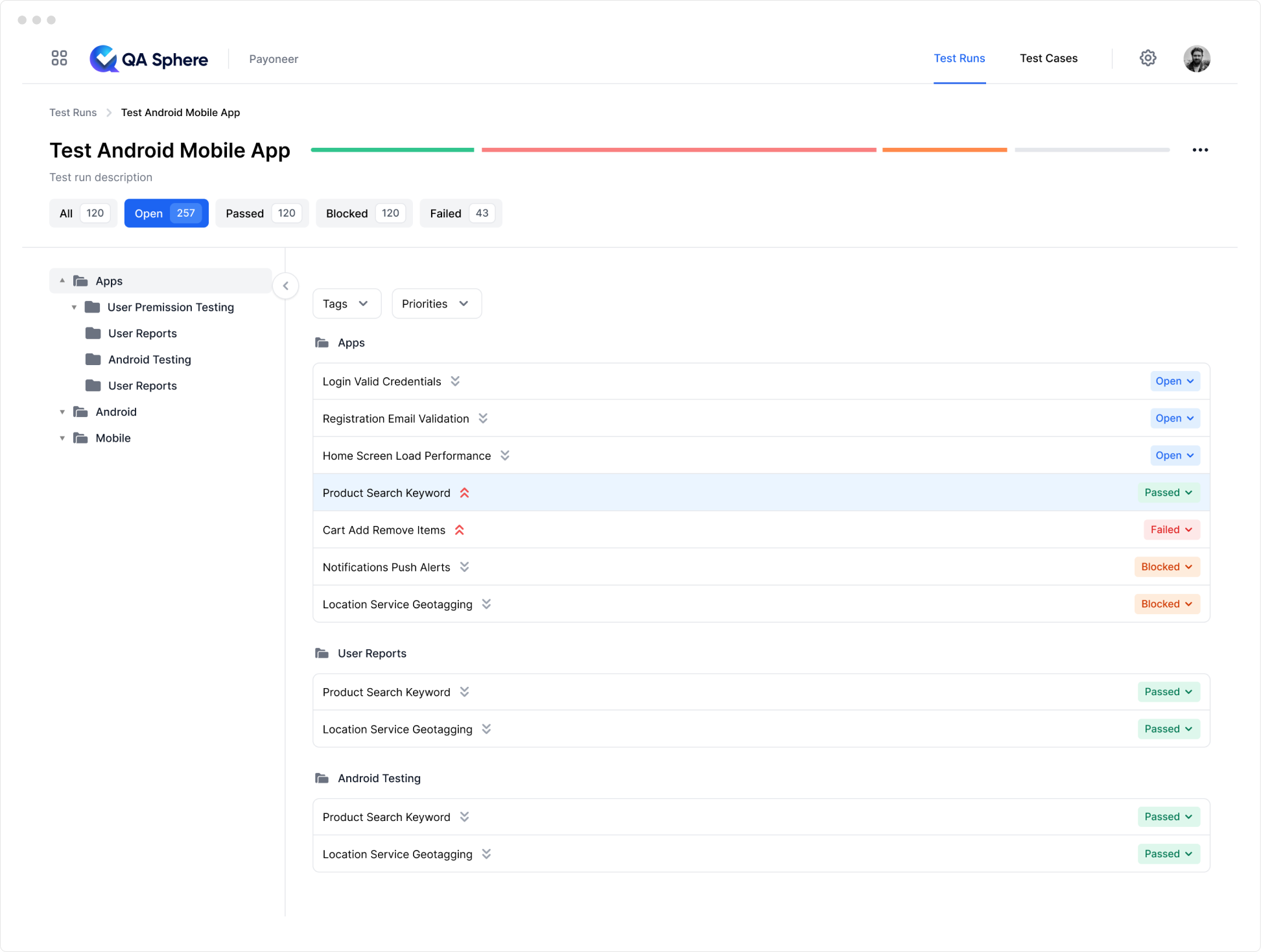Open settings via the gear icon
Screen dimensions: 1261x952
[x=1148, y=58]
